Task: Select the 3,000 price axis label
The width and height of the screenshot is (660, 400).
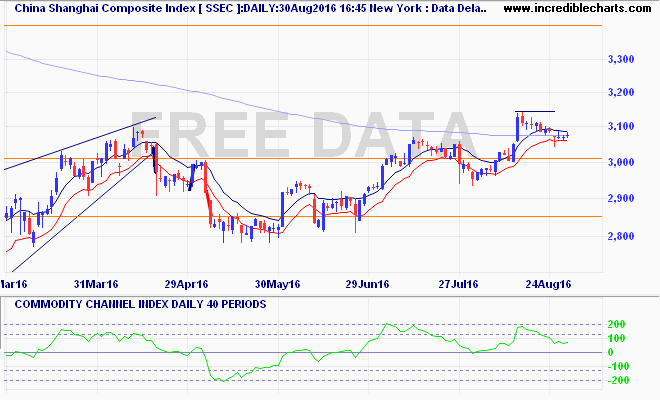Action: pos(621,162)
